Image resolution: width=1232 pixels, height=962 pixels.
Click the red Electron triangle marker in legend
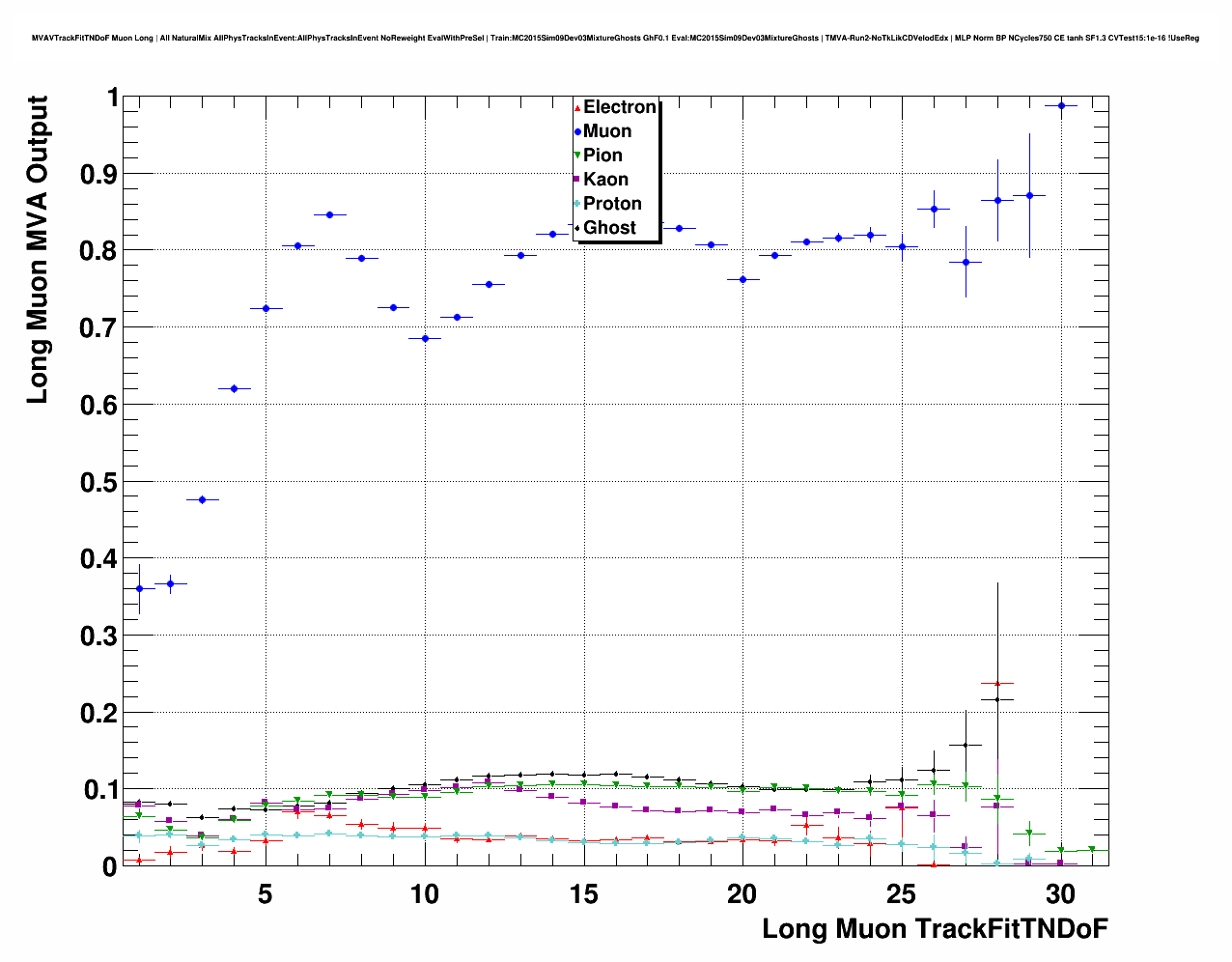point(577,107)
